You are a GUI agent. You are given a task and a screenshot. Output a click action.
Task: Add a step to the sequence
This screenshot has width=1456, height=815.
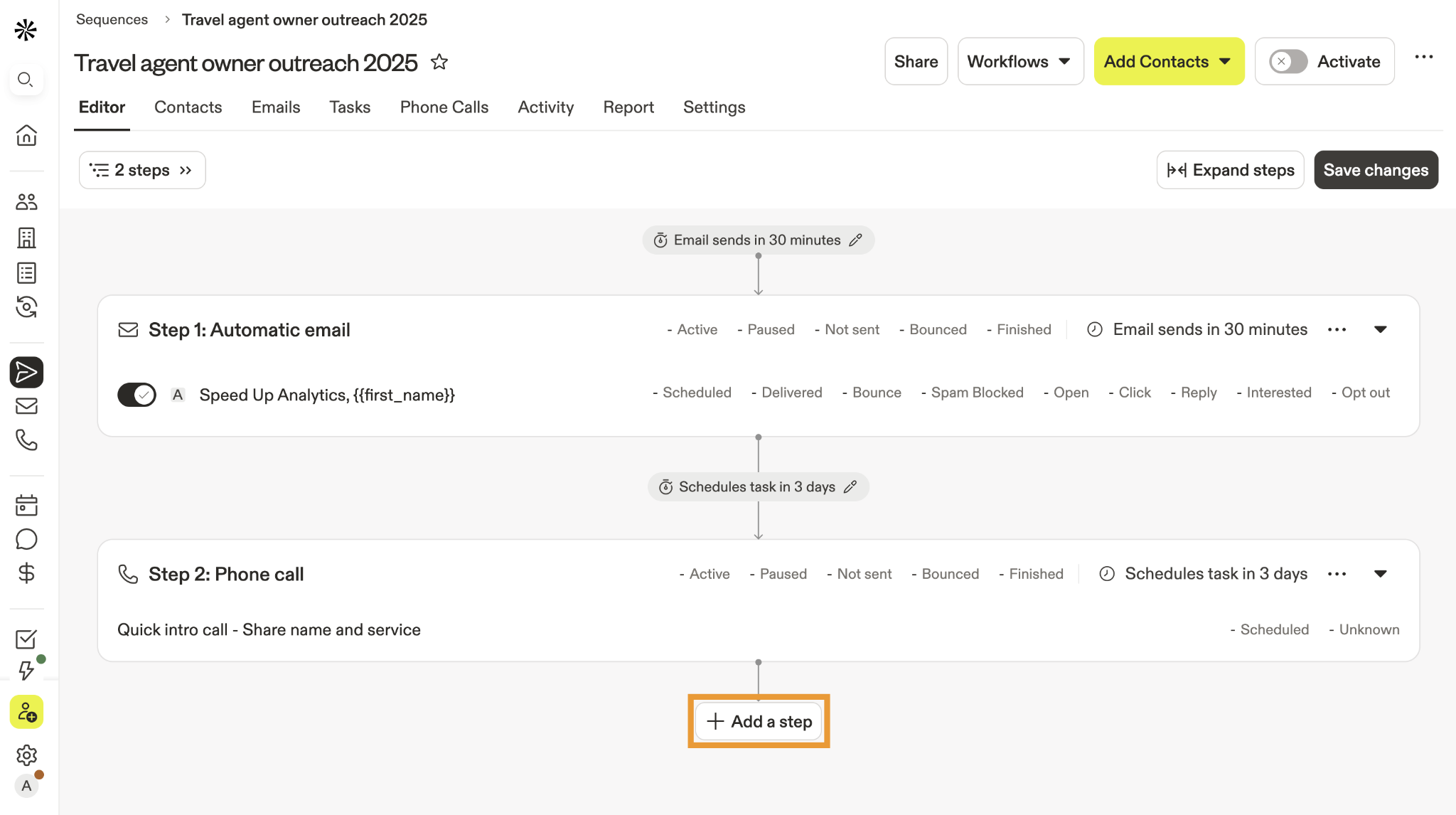[x=759, y=721]
